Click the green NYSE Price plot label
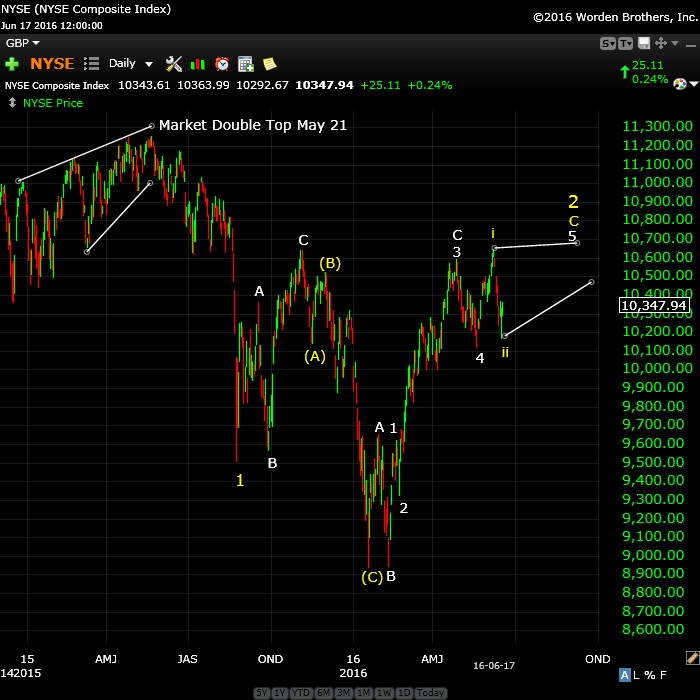Viewport: 700px width, 700px height. [x=53, y=103]
